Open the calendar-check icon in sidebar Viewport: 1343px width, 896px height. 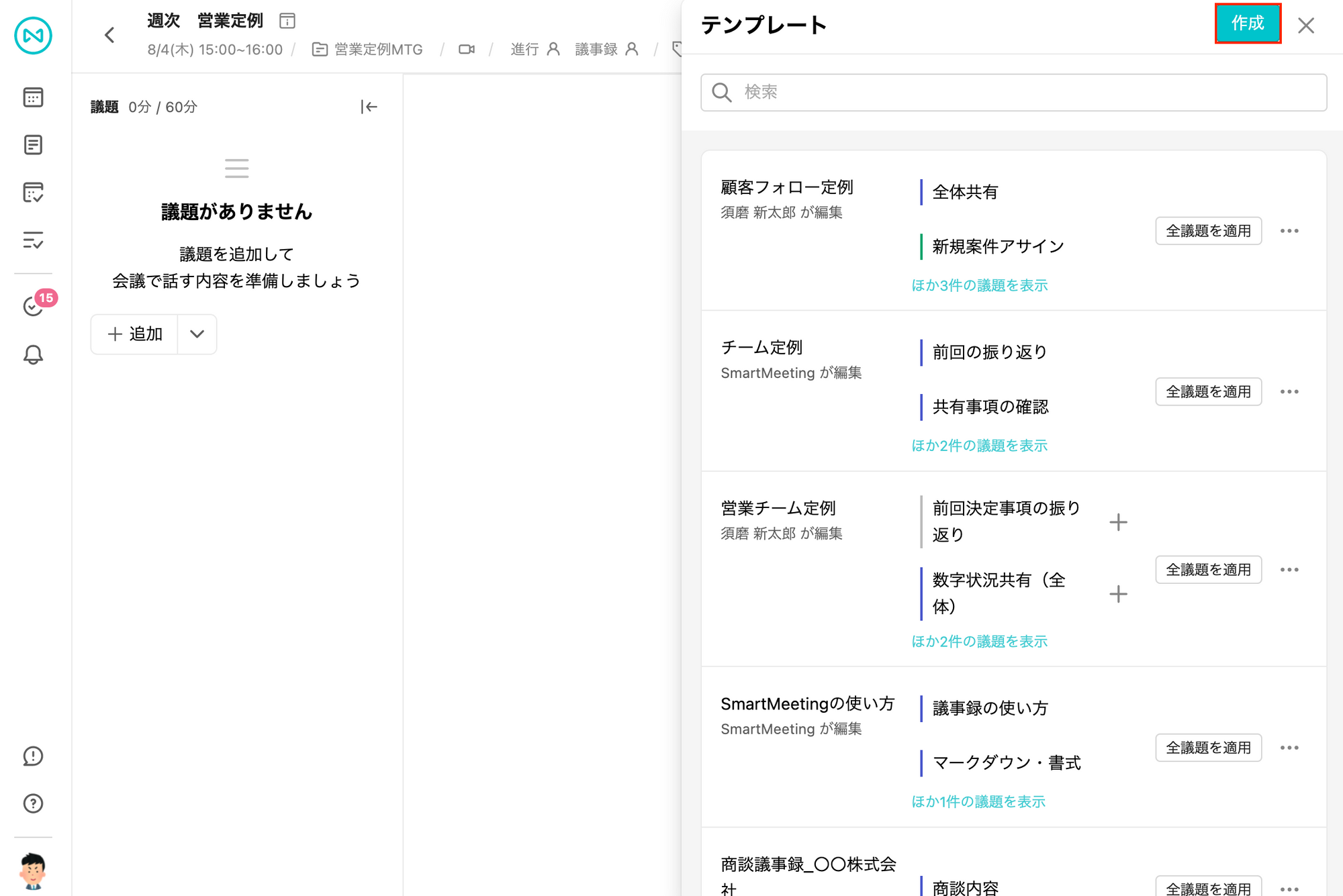pos(33,193)
